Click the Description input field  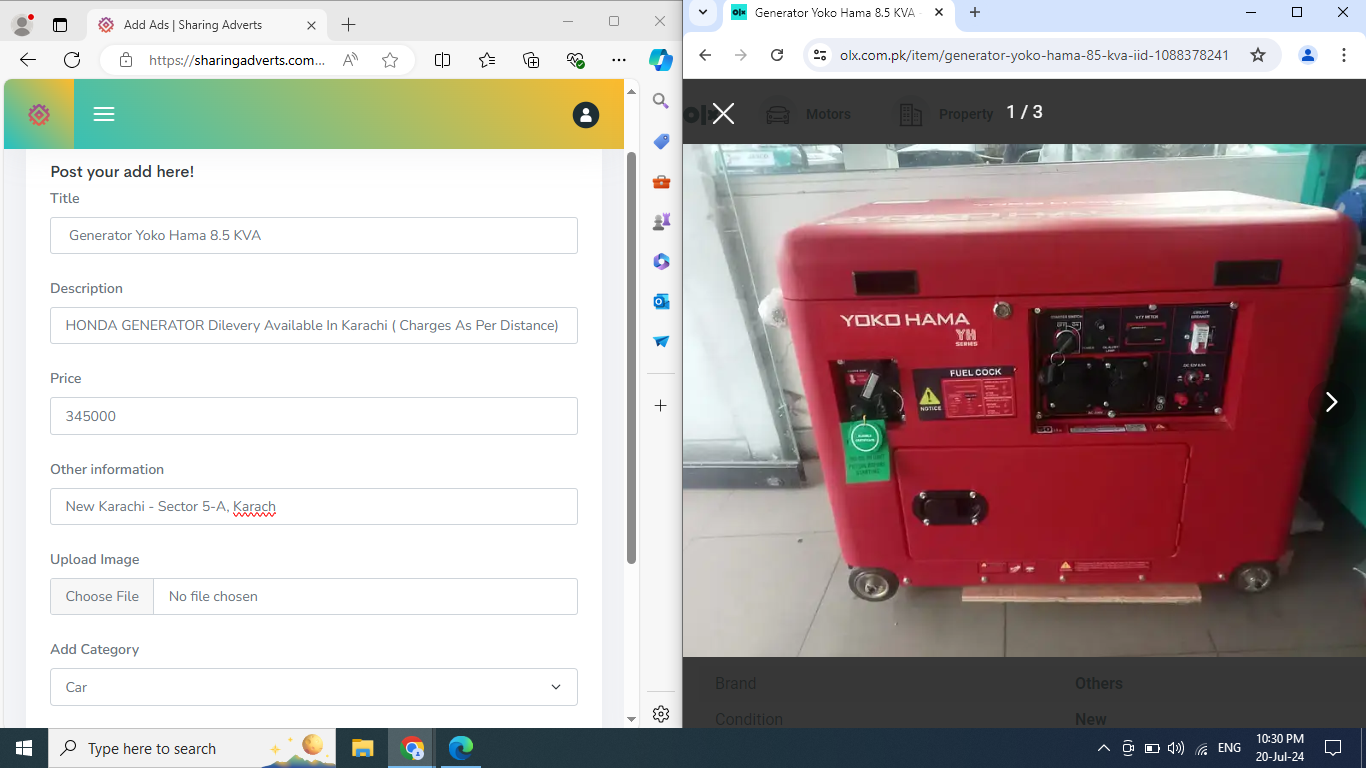pyautogui.click(x=314, y=325)
